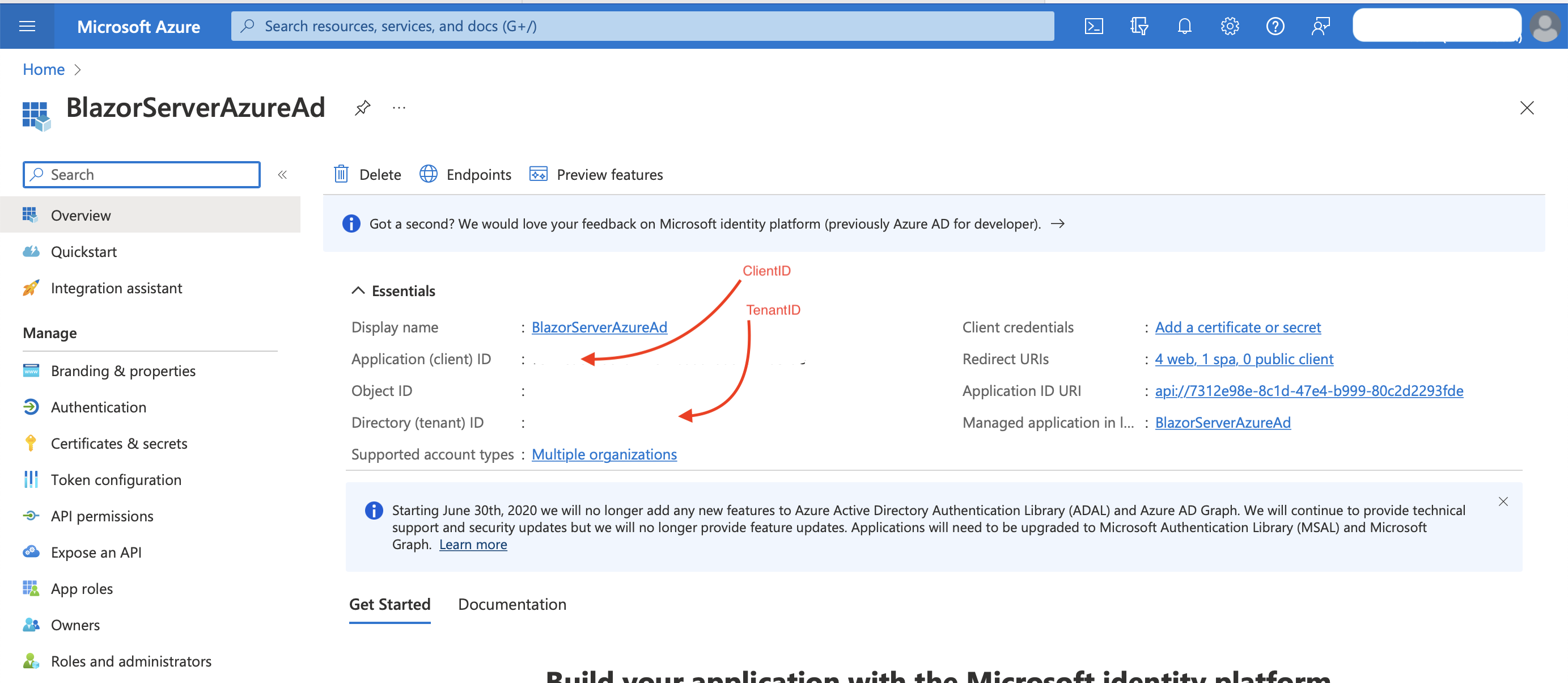The height and width of the screenshot is (683, 1568).
Task: Click the Preview features icon
Action: point(538,174)
